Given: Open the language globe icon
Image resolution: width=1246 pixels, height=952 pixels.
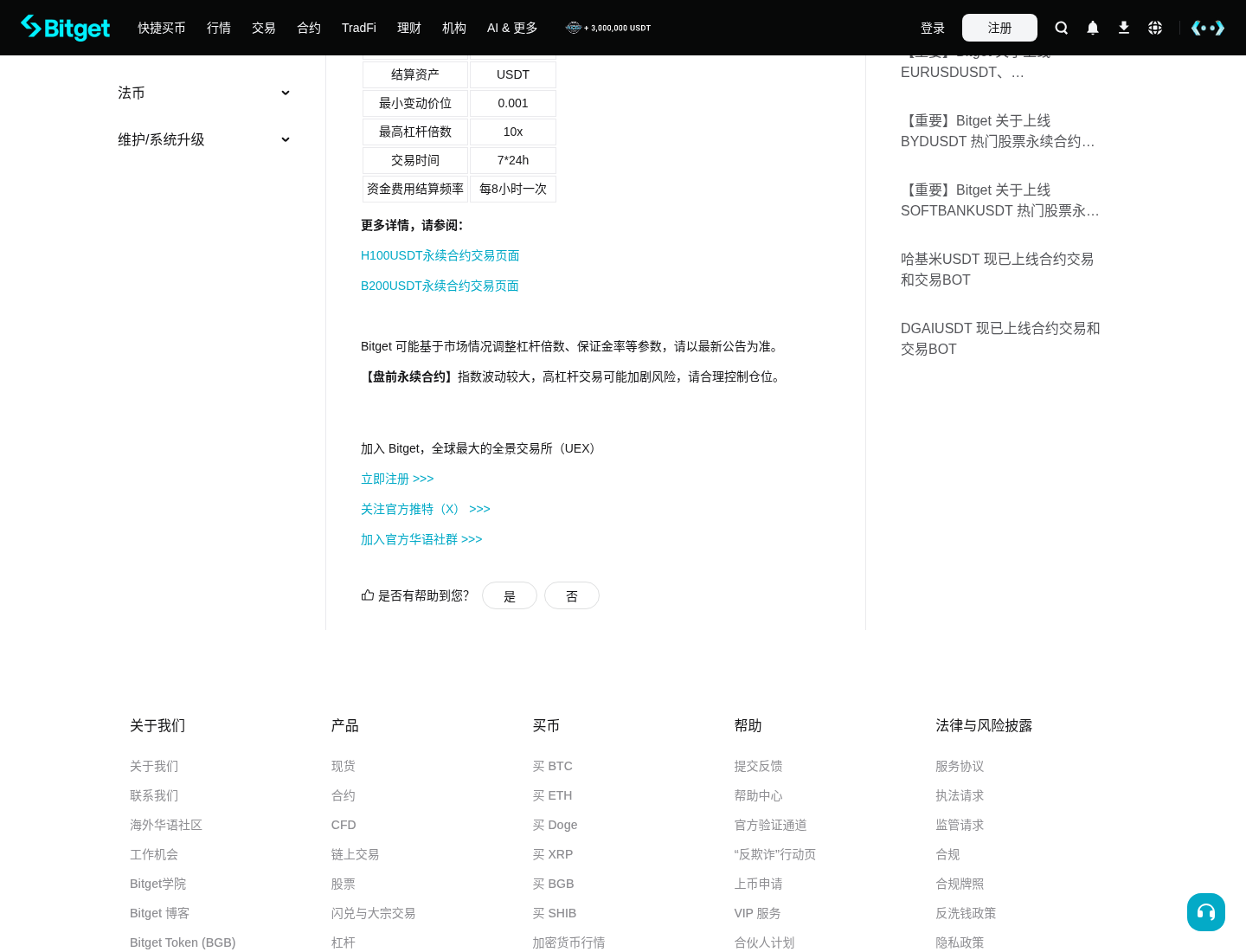Looking at the screenshot, I should click(1155, 28).
